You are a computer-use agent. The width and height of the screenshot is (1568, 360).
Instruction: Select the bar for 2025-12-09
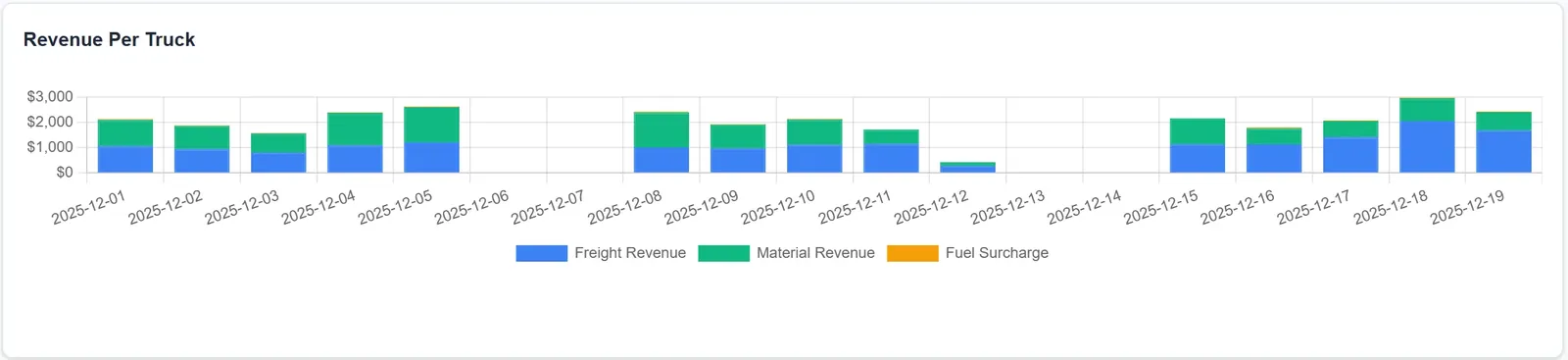(738, 148)
